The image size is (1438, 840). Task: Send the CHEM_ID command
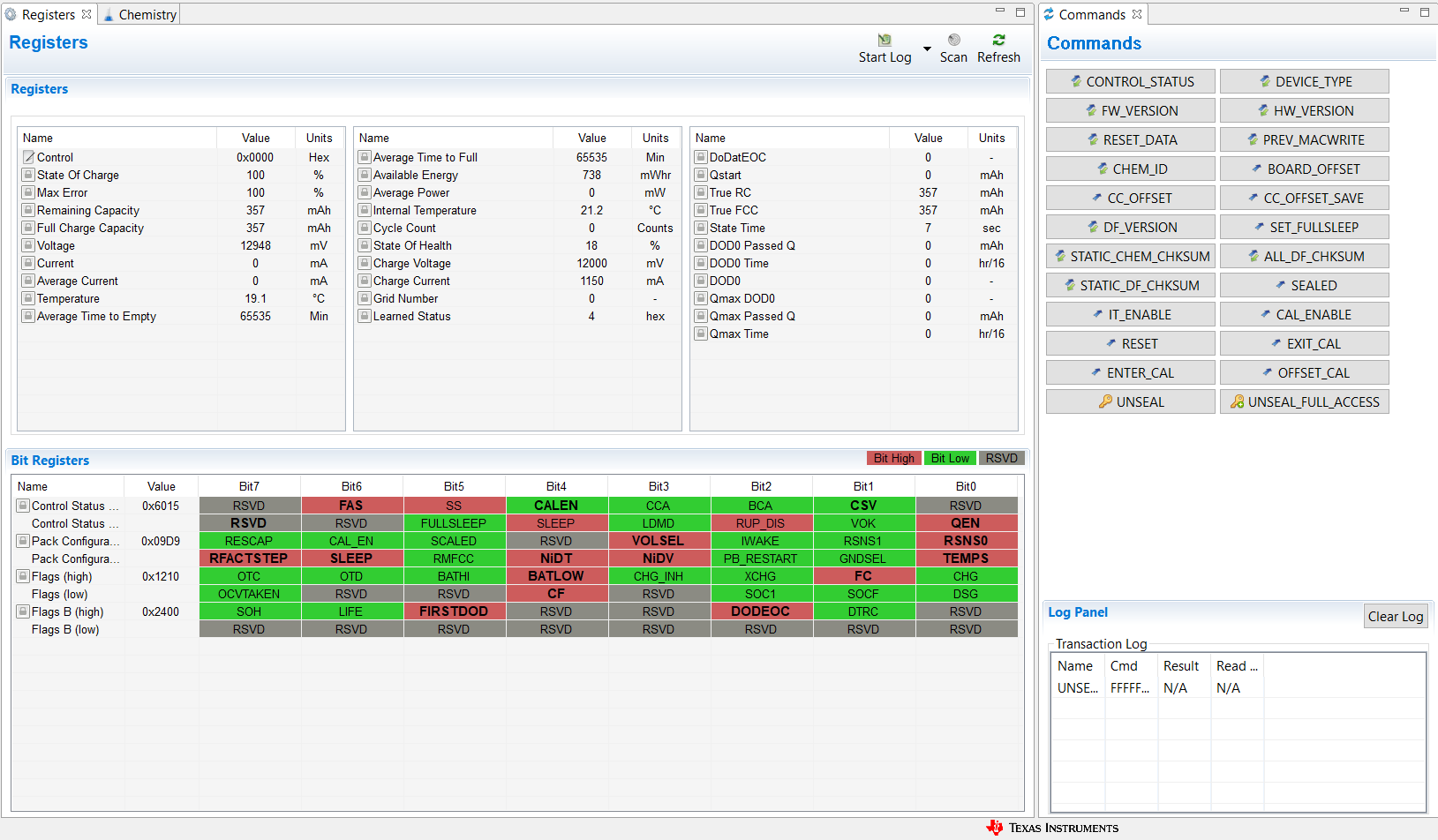point(1131,169)
